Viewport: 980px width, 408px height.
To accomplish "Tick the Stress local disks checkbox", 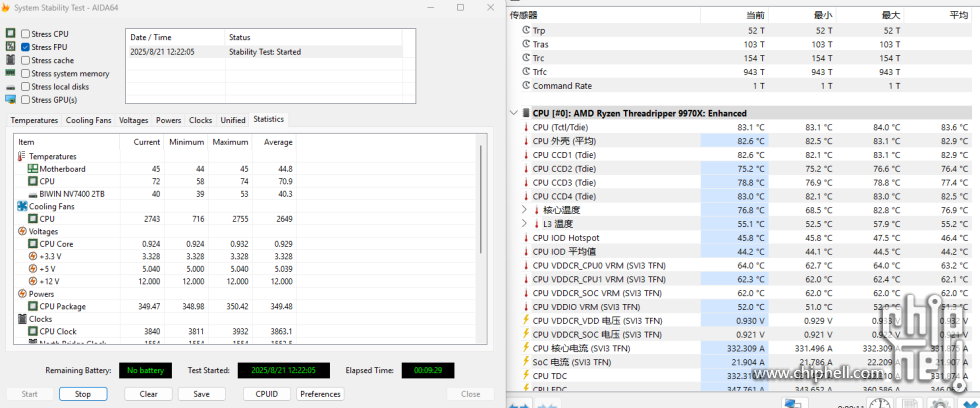I will 26,87.
